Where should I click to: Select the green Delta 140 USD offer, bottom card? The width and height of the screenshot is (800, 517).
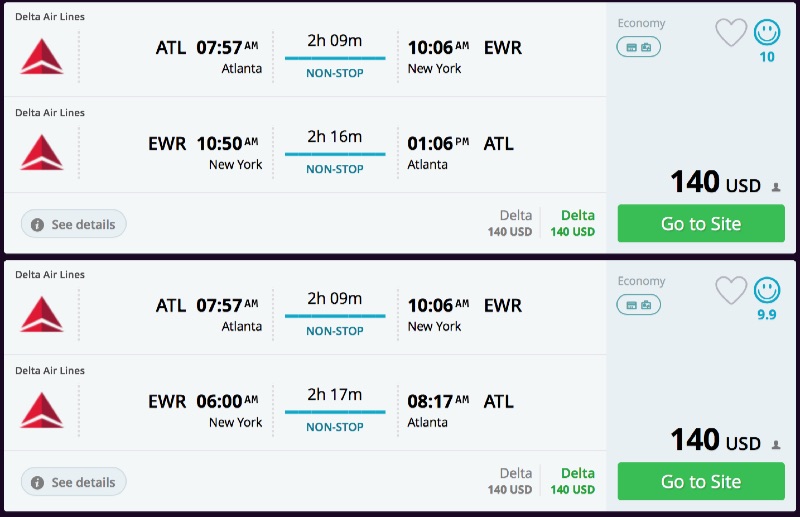click(573, 481)
